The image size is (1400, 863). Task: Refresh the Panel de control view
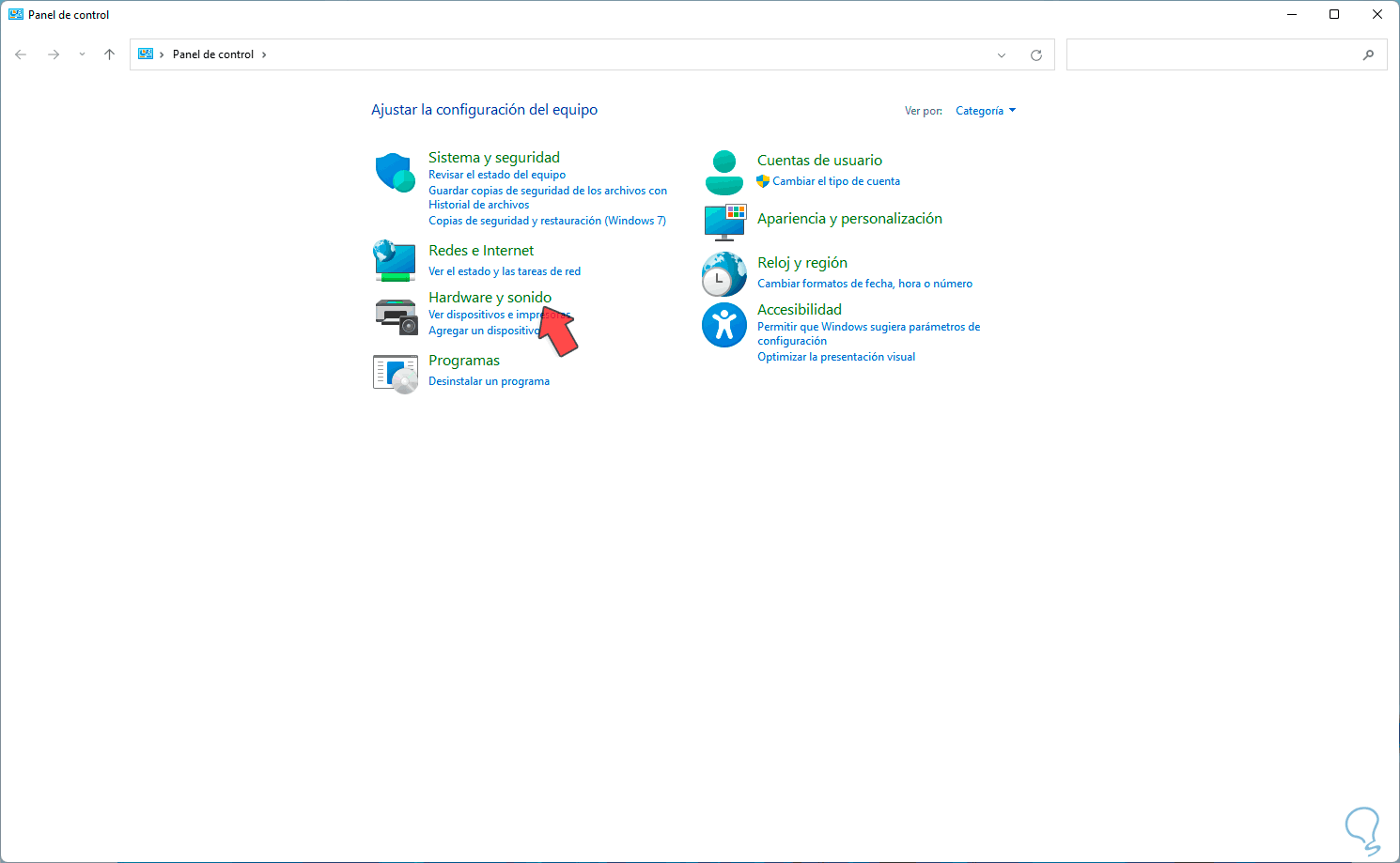tap(1036, 55)
